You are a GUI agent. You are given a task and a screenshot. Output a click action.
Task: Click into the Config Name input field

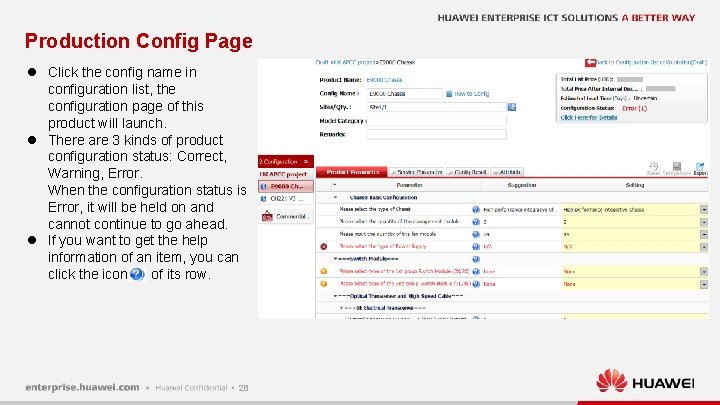click(x=405, y=94)
